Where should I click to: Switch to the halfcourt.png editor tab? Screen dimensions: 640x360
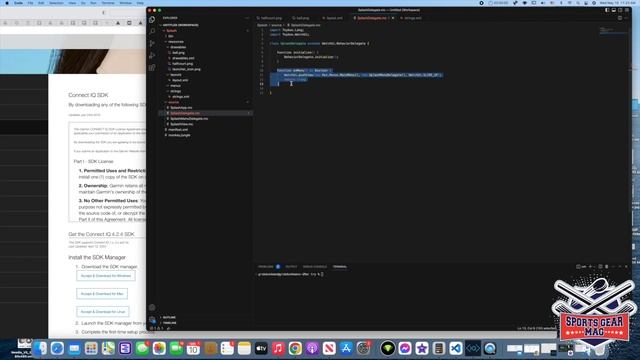tap(270, 18)
